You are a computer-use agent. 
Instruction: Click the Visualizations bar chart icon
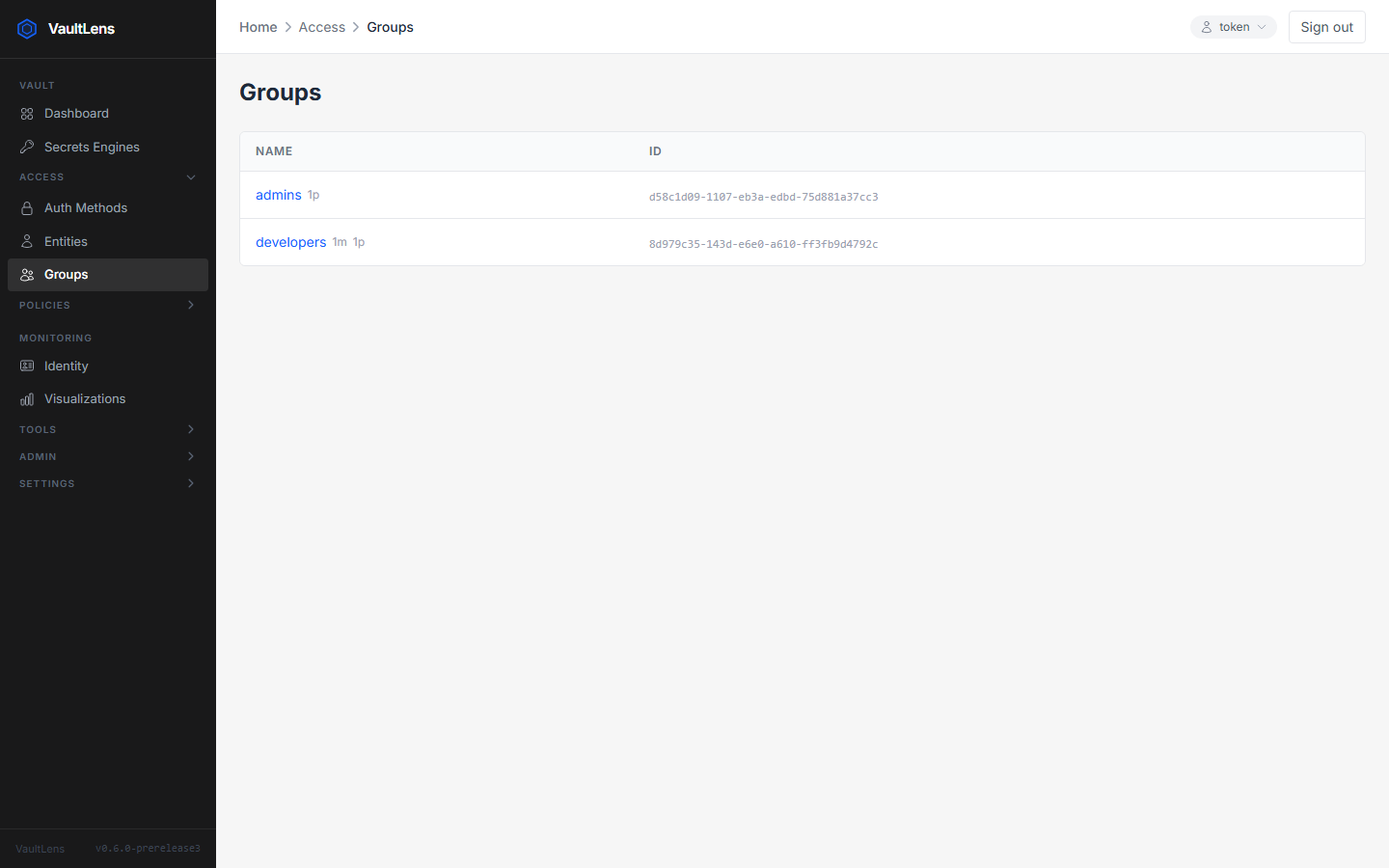[x=27, y=399]
